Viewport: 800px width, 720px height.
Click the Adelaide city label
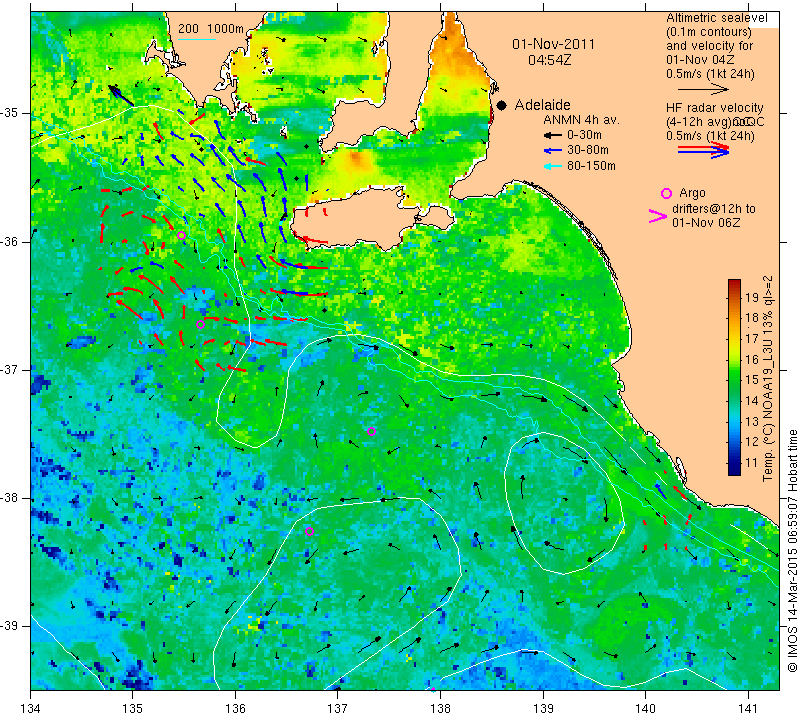point(542,105)
